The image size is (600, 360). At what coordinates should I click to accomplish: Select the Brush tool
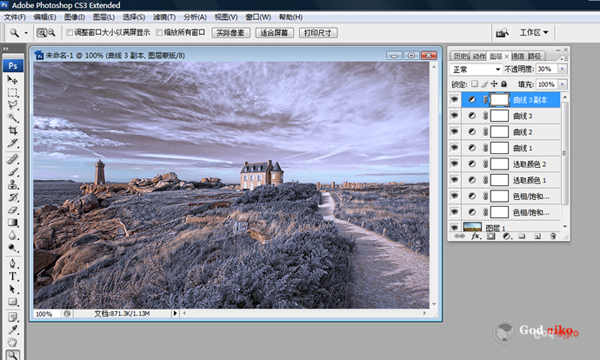pyautogui.click(x=12, y=172)
